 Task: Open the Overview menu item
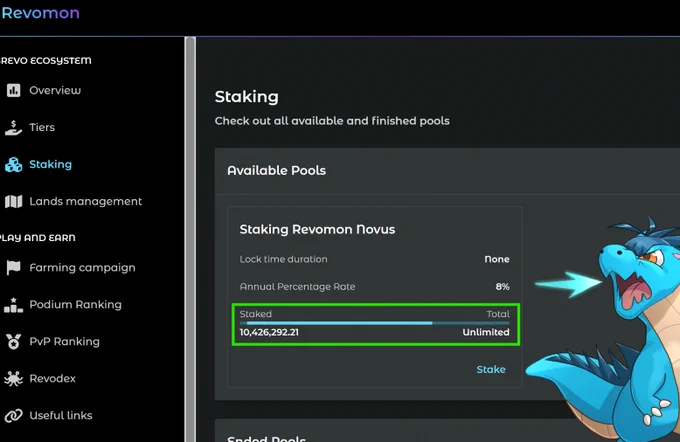pyautogui.click(x=55, y=90)
